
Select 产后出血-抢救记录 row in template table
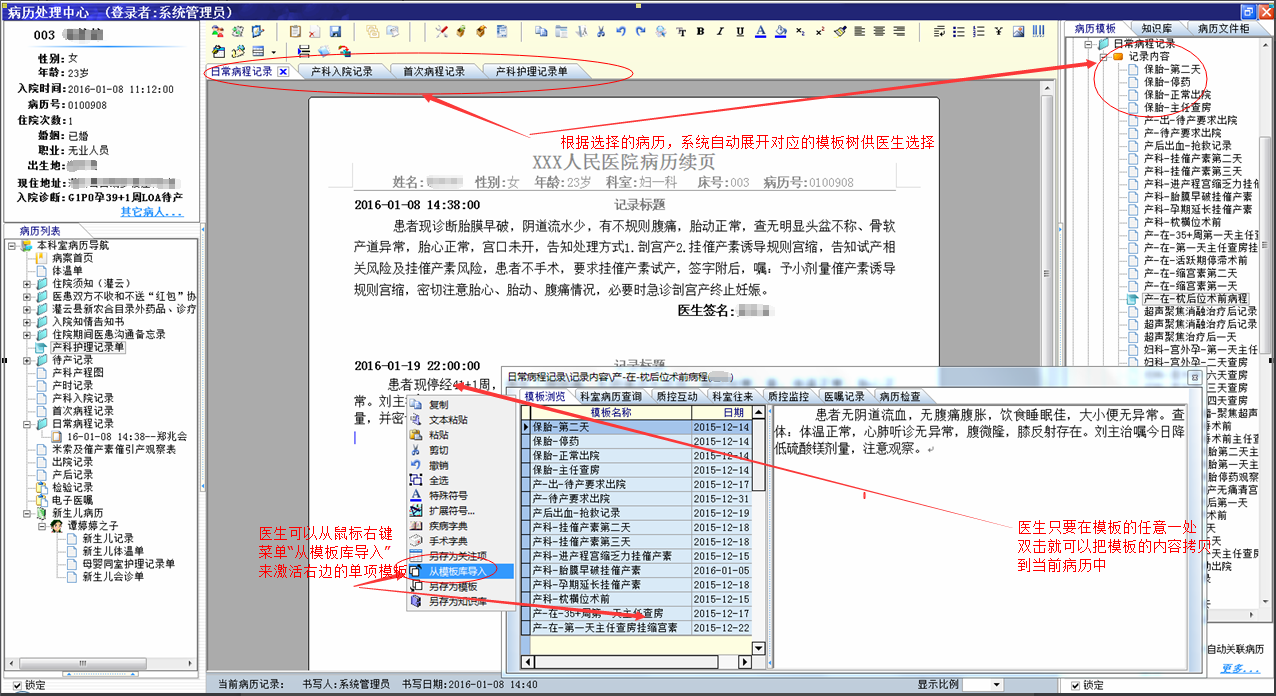(634, 513)
